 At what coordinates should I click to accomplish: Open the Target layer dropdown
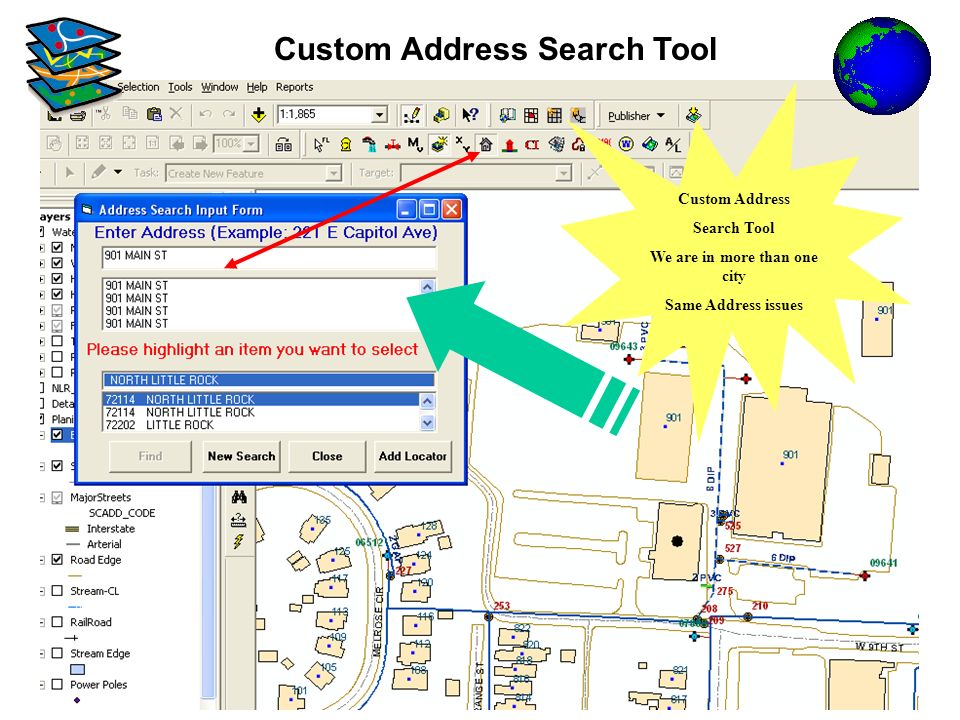point(563,174)
